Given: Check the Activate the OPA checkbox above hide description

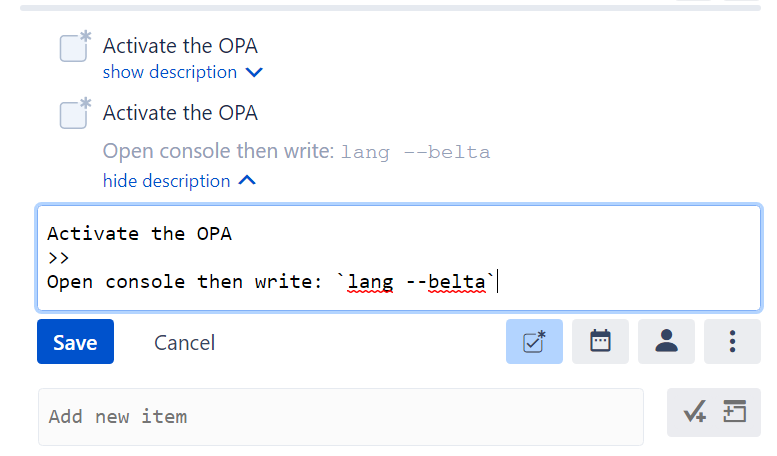Looking at the screenshot, I should (x=74, y=113).
